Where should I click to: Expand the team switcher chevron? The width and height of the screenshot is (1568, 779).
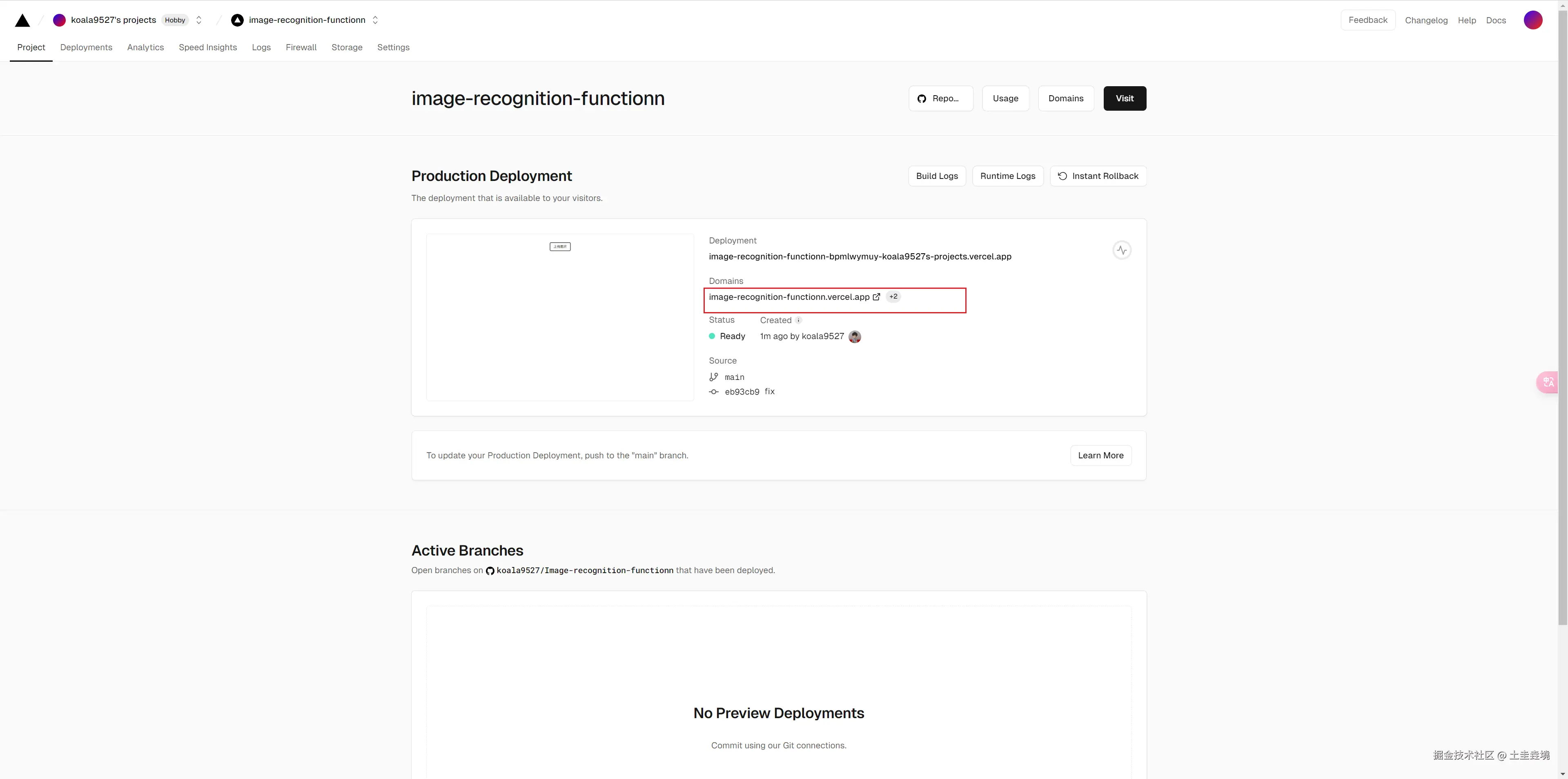tap(198, 20)
